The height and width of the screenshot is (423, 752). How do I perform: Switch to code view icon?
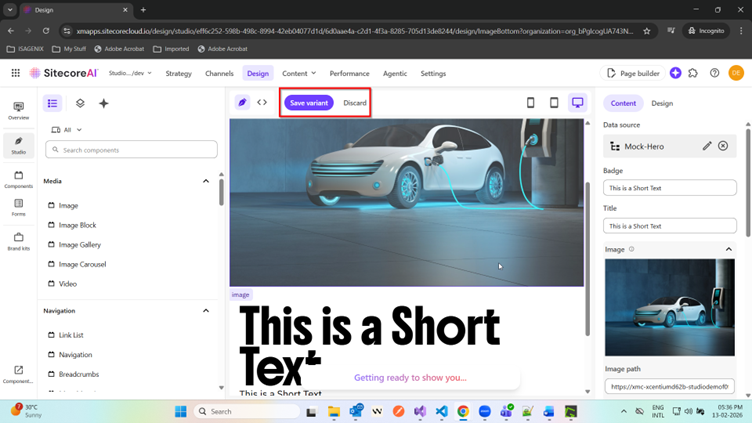click(262, 102)
